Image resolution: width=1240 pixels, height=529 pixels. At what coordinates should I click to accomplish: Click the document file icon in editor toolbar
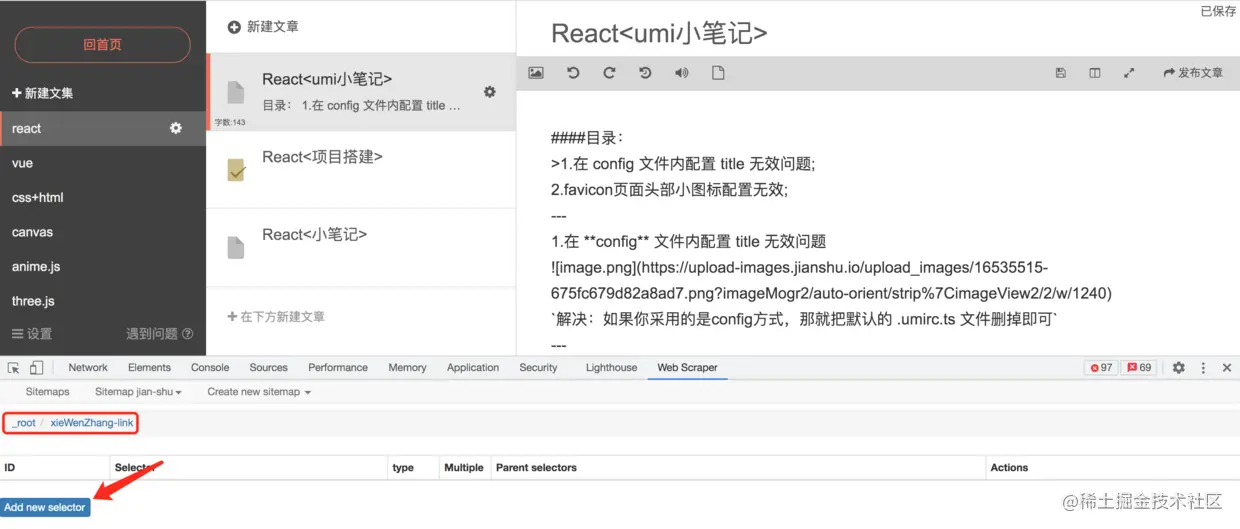718,73
